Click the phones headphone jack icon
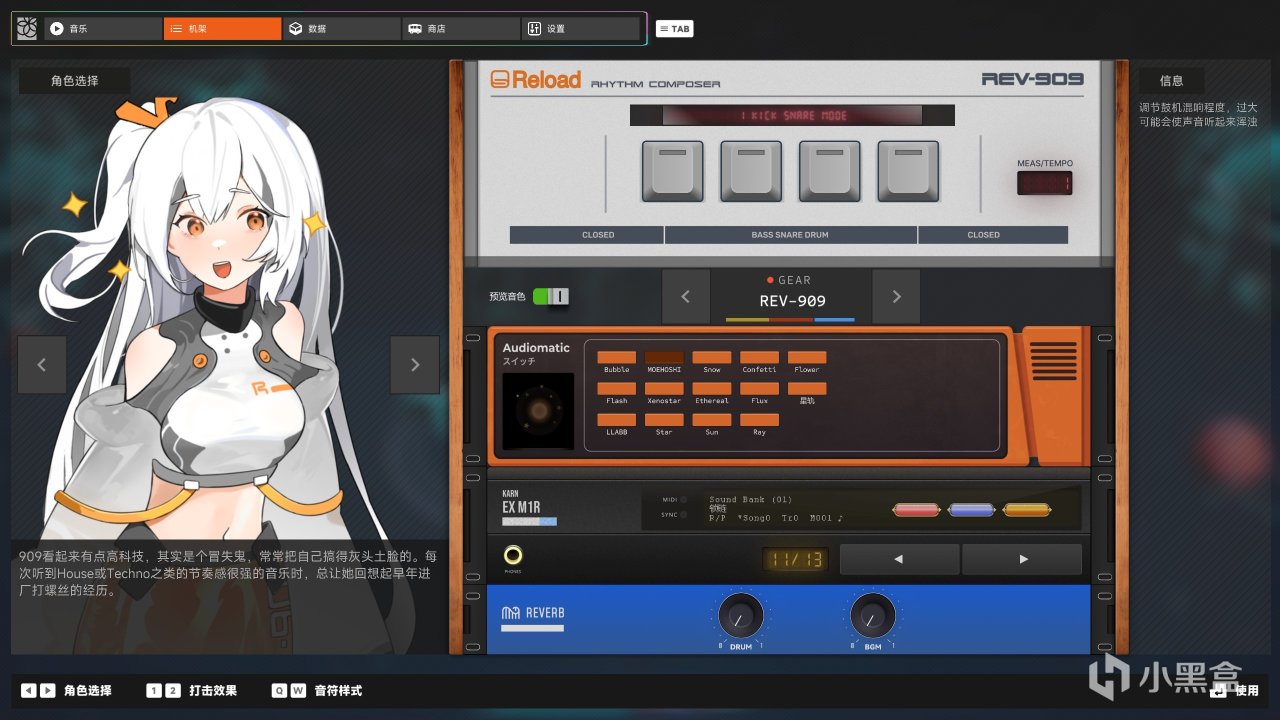The image size is (1280, 720). (514, 556)
